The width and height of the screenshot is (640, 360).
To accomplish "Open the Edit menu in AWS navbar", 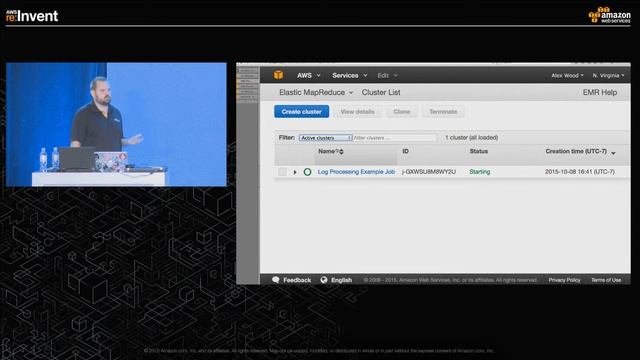I will pyautogui.click(x=387, y=76).
